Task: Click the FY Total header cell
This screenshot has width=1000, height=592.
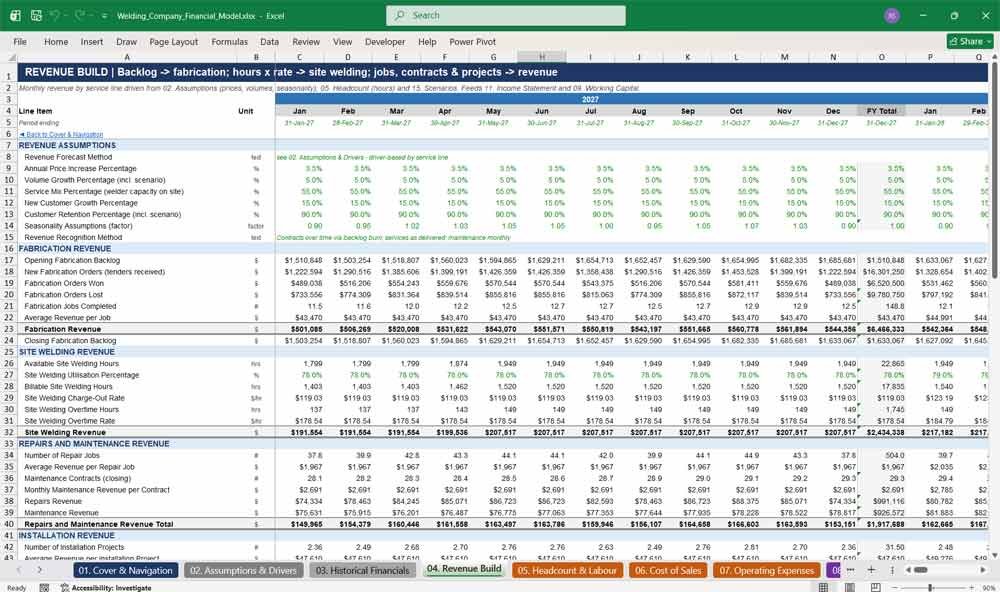Action: [881, 111]
